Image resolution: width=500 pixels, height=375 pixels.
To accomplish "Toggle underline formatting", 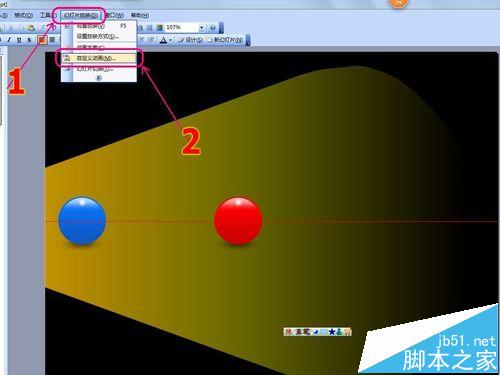I will coord(19,40).
